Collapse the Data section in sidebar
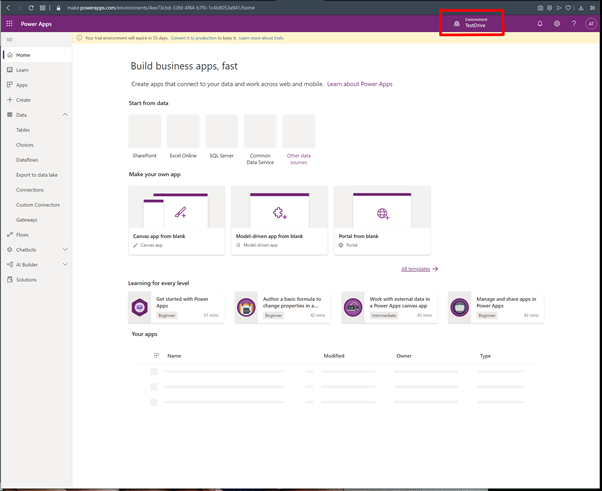The width and height of the screenshot is (602, 491). [x=65, y=115]
